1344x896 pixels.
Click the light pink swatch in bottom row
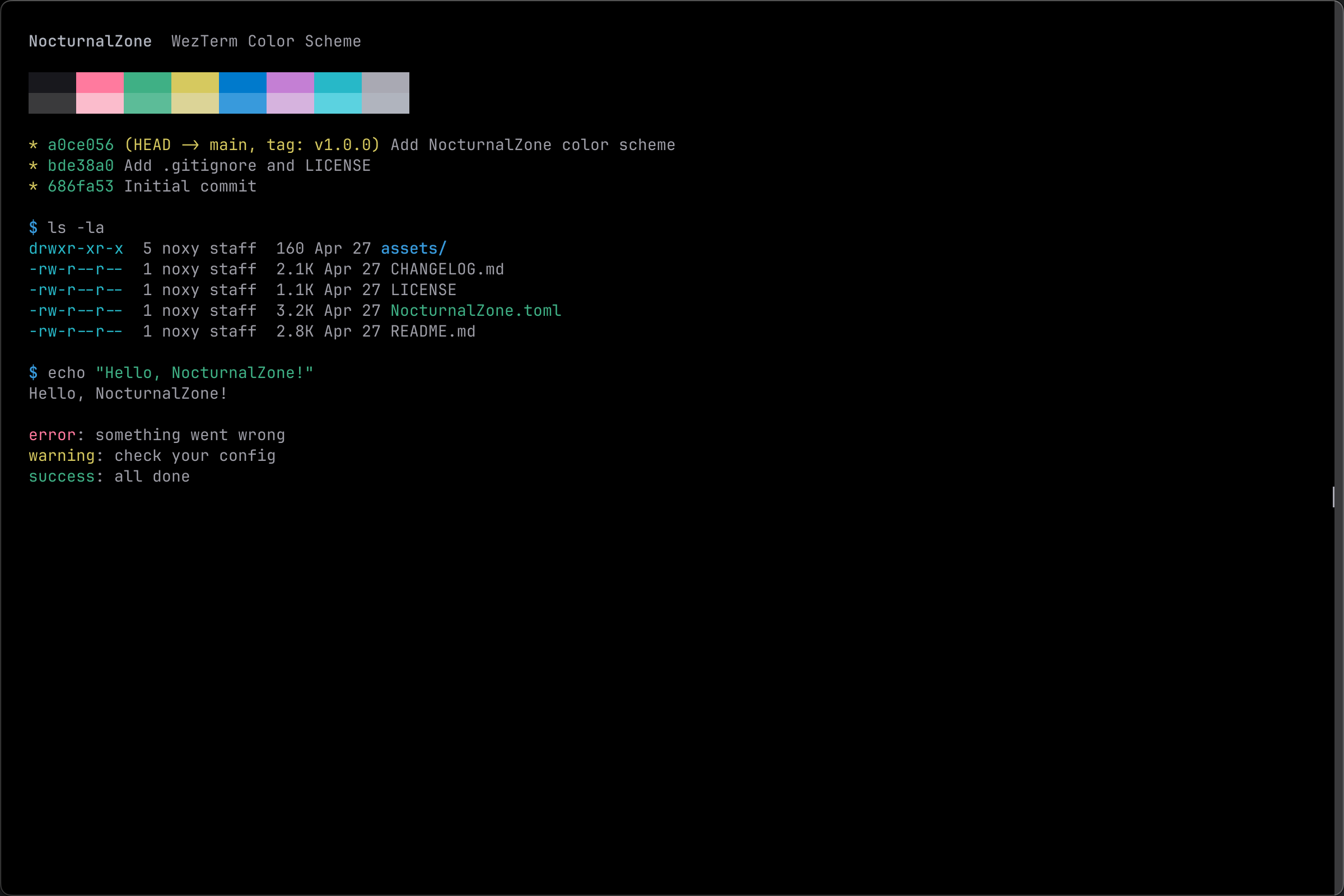100,104
